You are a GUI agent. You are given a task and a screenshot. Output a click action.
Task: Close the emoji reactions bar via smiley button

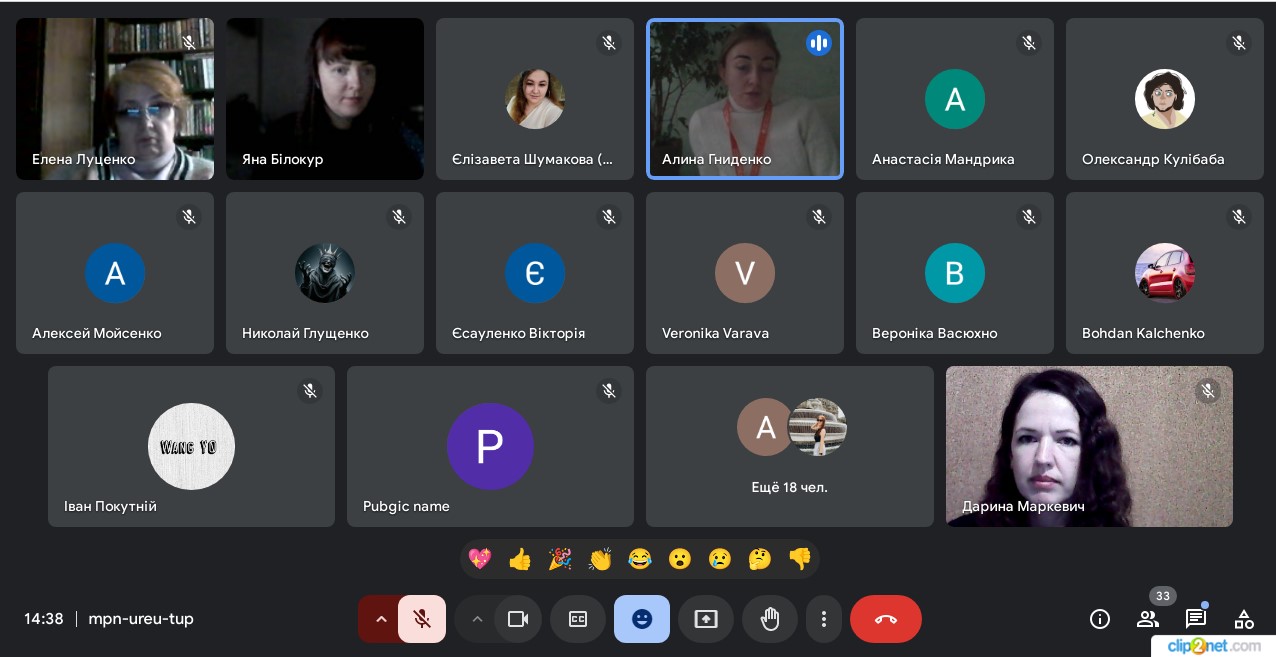642,619
